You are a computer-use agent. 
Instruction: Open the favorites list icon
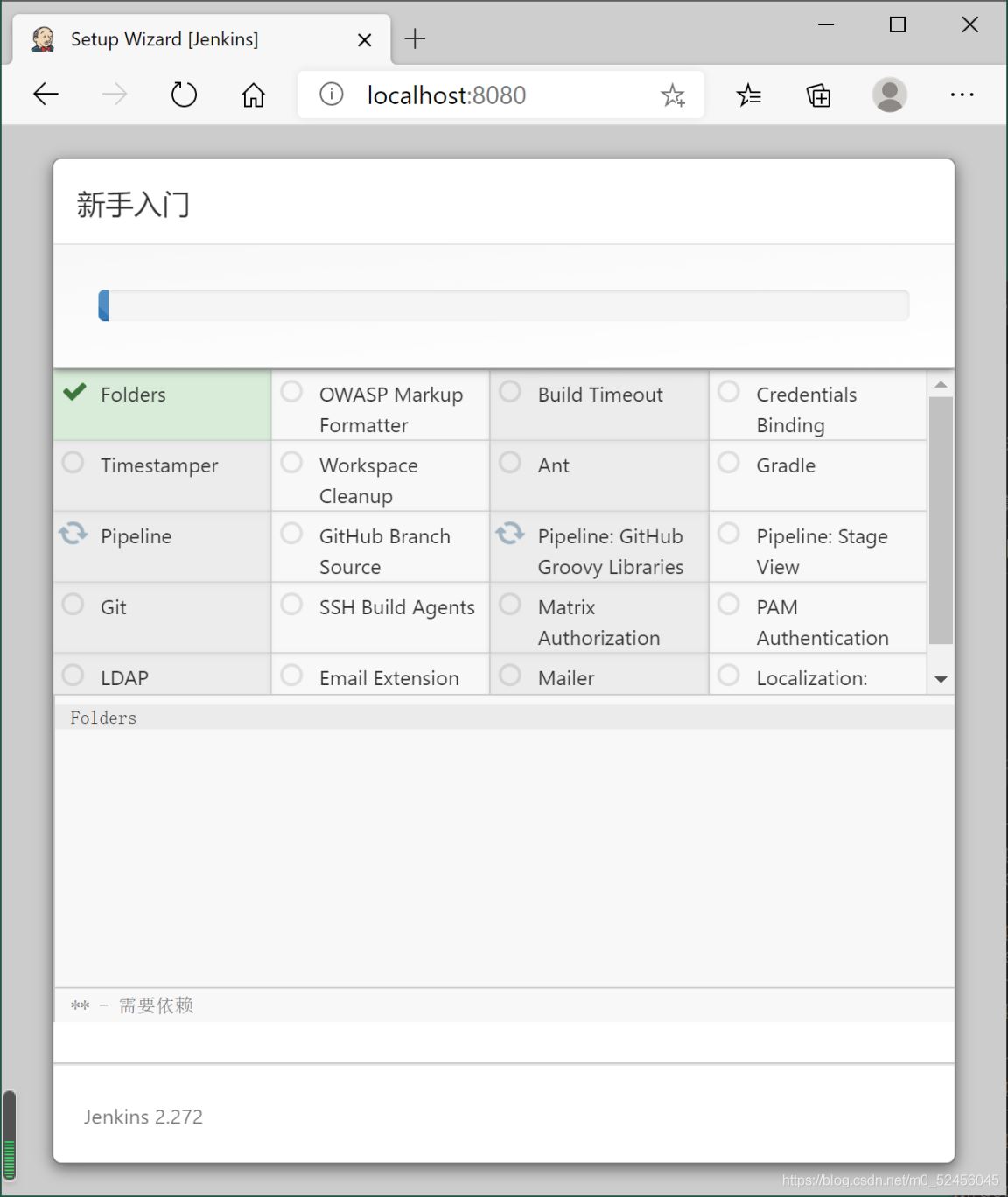click(x=748, y=94)
